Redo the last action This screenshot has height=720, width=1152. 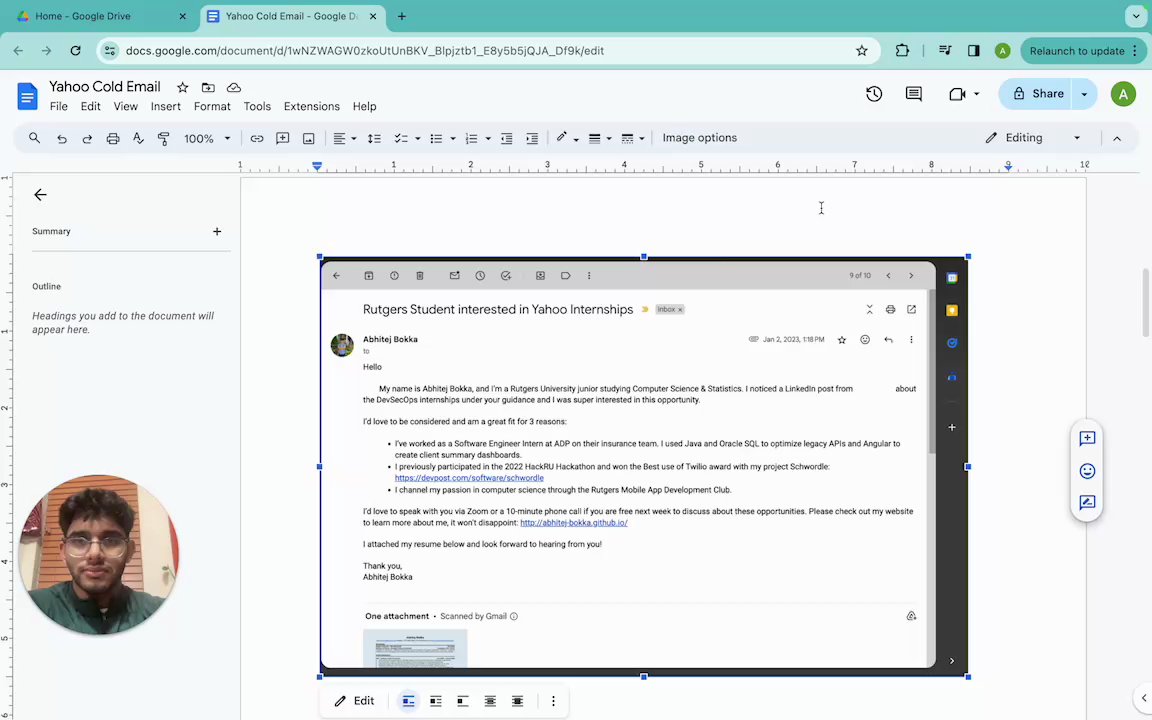point(87,138)
